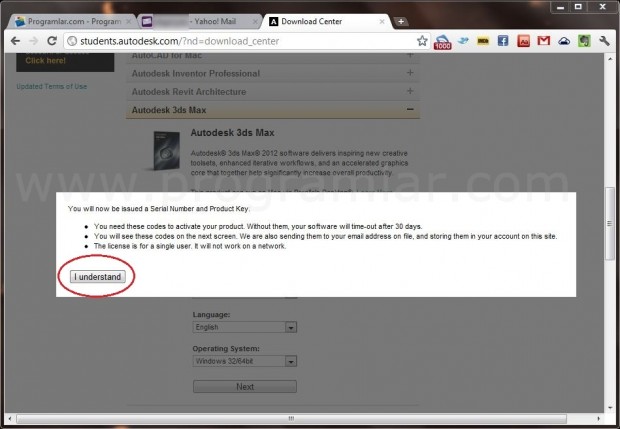Image resolution: width=620 pixels, height=429 pixels.
Task: Reload the Download Center page
Action: point(52,41)
